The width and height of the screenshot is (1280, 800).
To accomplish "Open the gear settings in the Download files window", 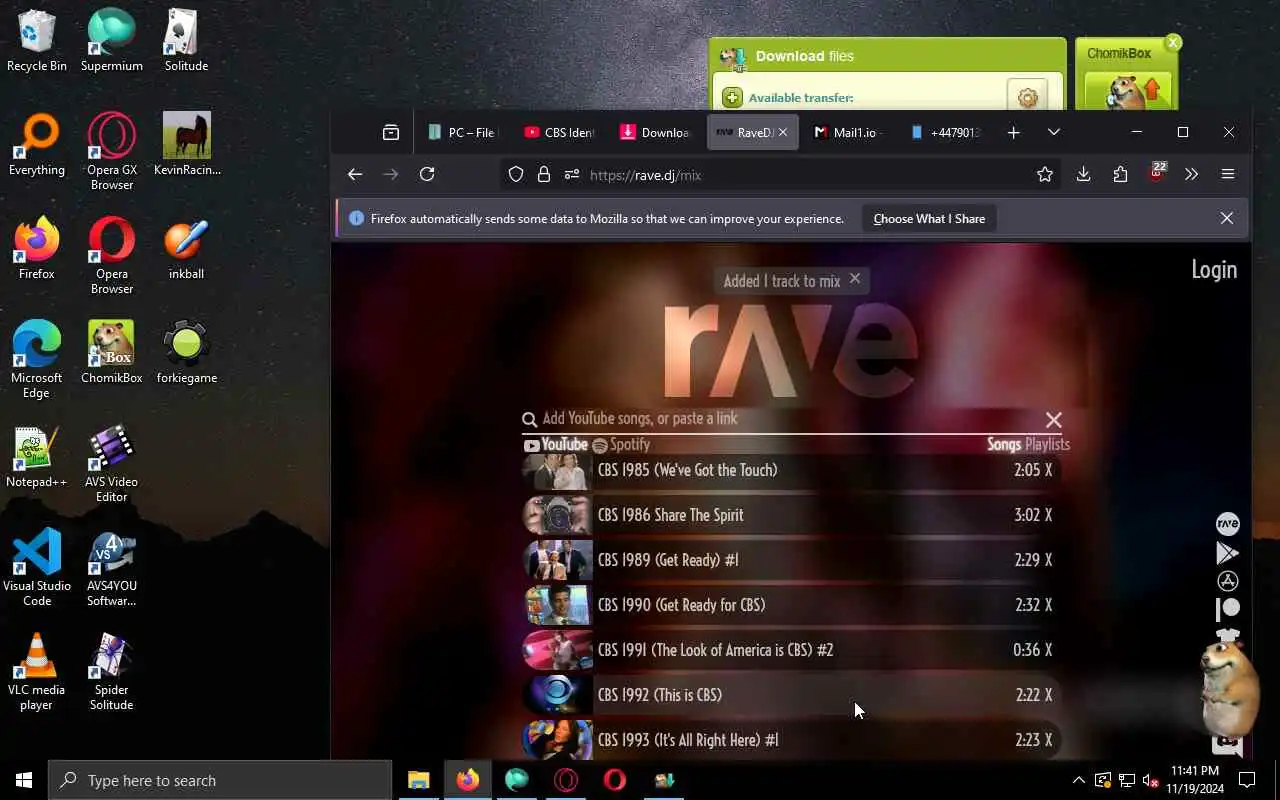I will click(x=1027, y=97).
